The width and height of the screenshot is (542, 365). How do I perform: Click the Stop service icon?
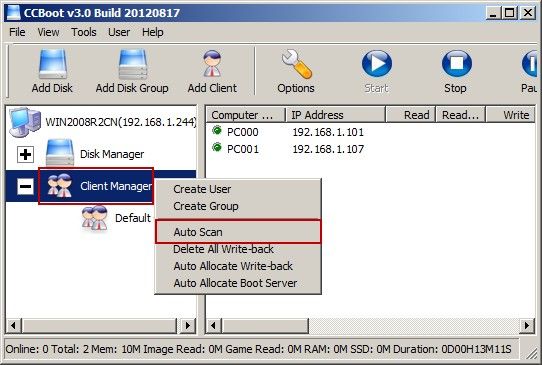tap(456, 64)
